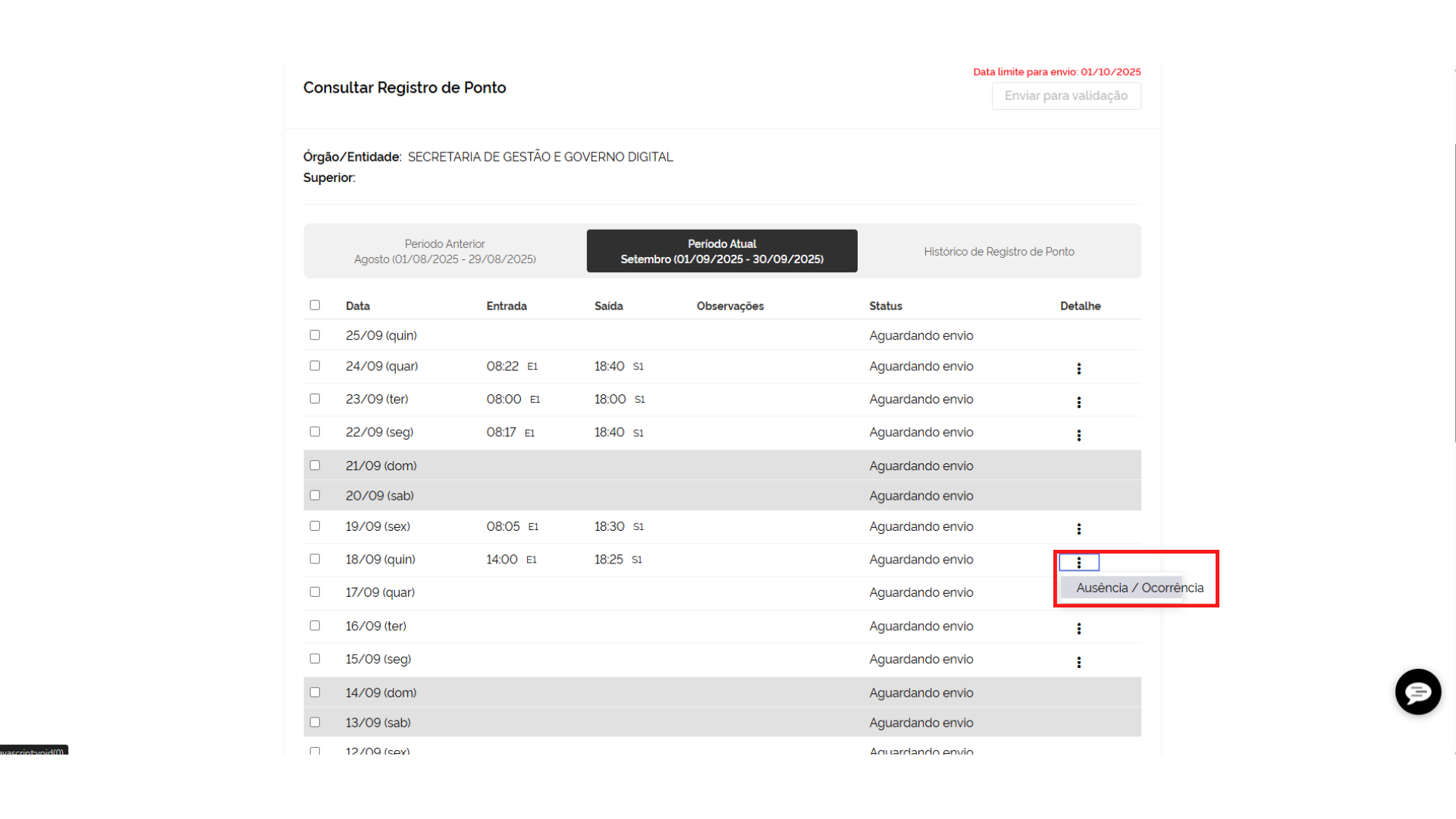Check the 25/09 (quin) row checkbox
Image resolution: width=1456 pixels, height=819 pixels.
coord(315,334)
